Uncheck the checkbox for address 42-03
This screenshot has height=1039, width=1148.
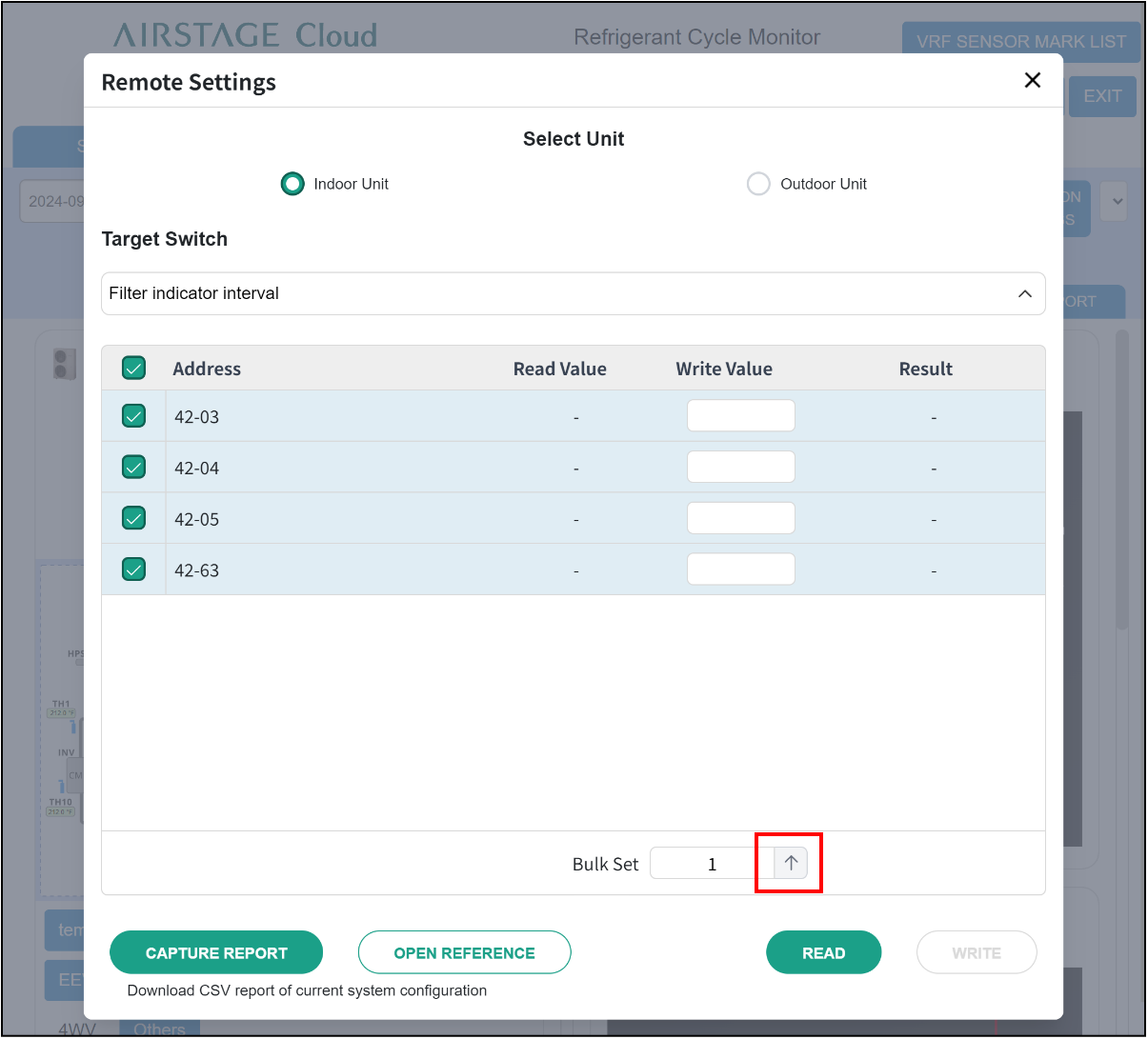point(134,416)
